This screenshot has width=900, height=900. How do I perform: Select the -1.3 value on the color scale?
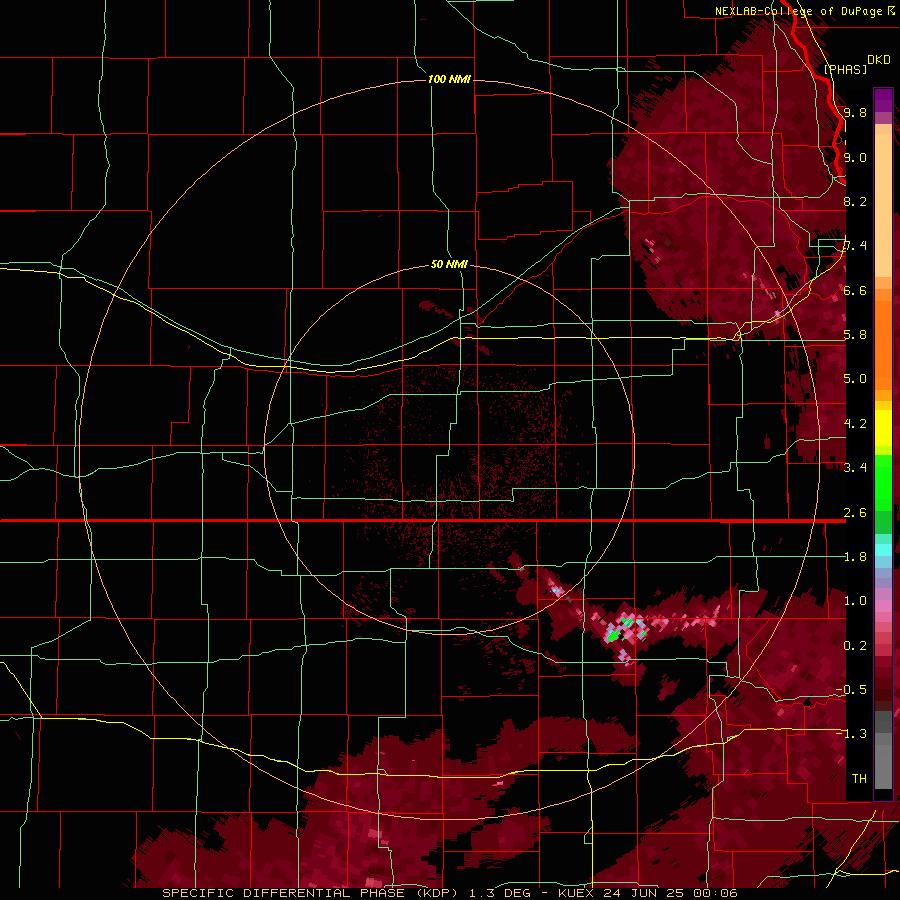(851, 734)
